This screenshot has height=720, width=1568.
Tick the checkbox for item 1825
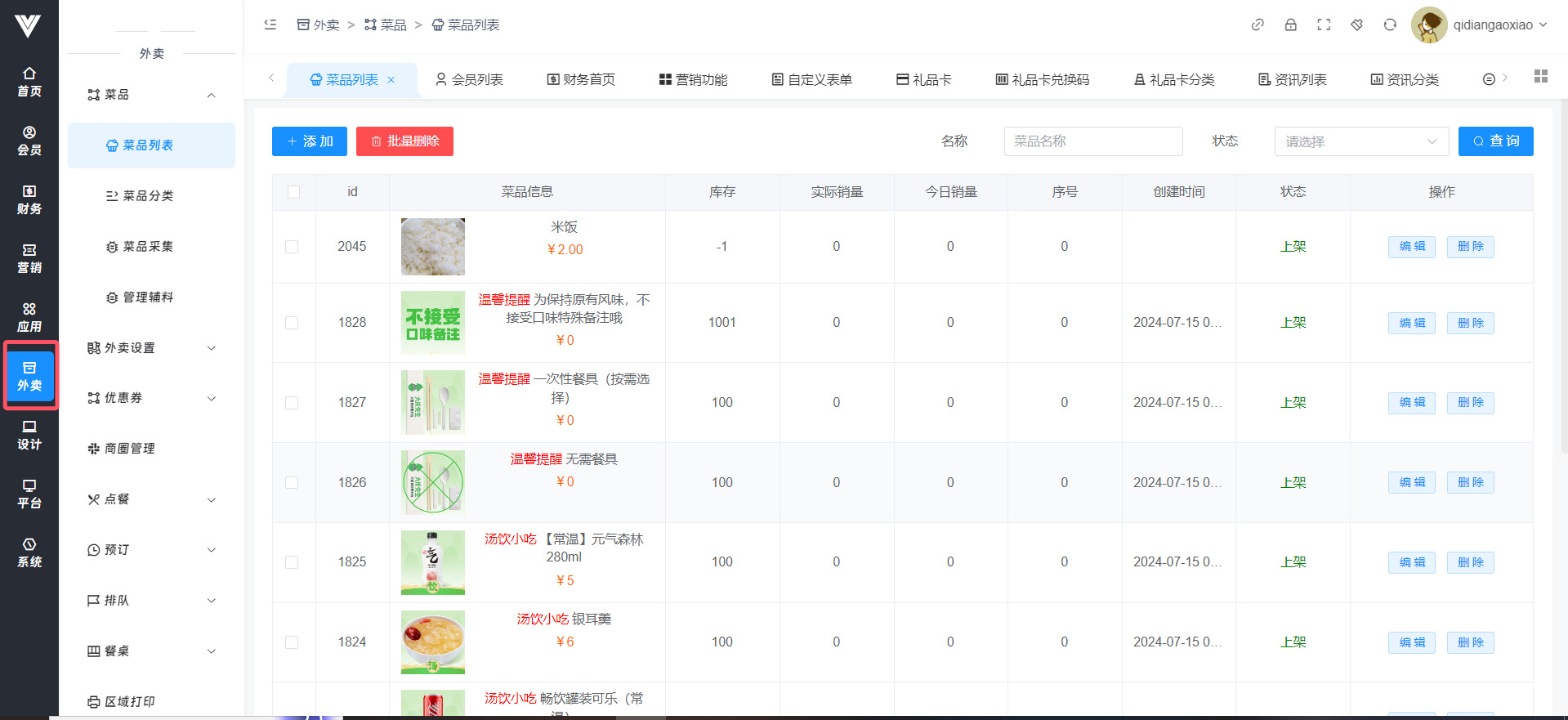point(292,562)
